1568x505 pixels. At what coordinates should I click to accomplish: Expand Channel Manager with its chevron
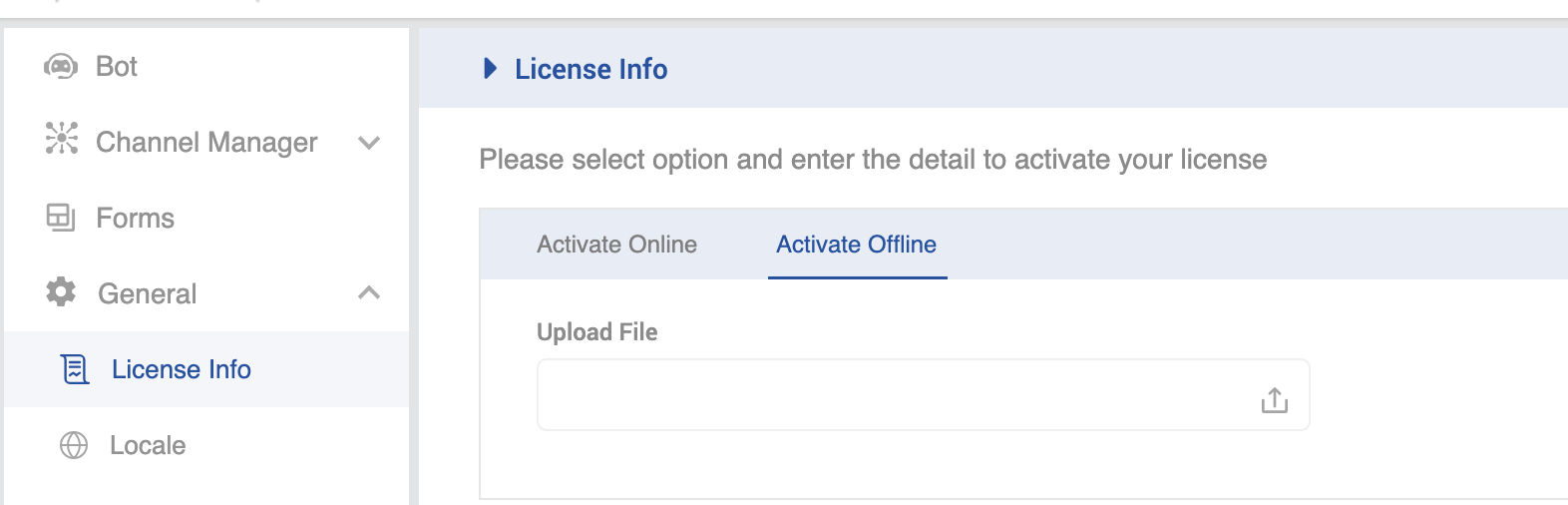click(369, 143)
